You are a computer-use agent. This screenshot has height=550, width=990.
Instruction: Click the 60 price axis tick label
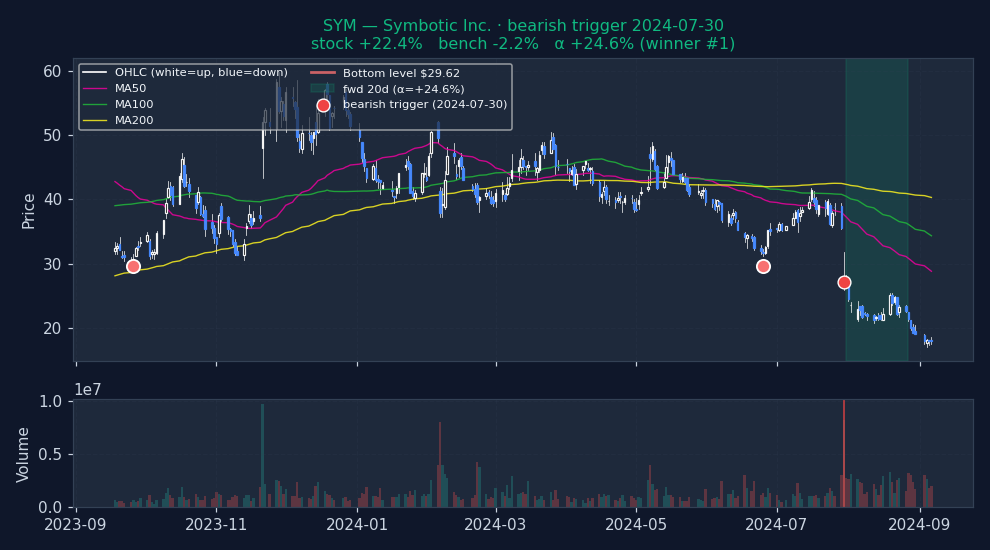coord(52,71)
